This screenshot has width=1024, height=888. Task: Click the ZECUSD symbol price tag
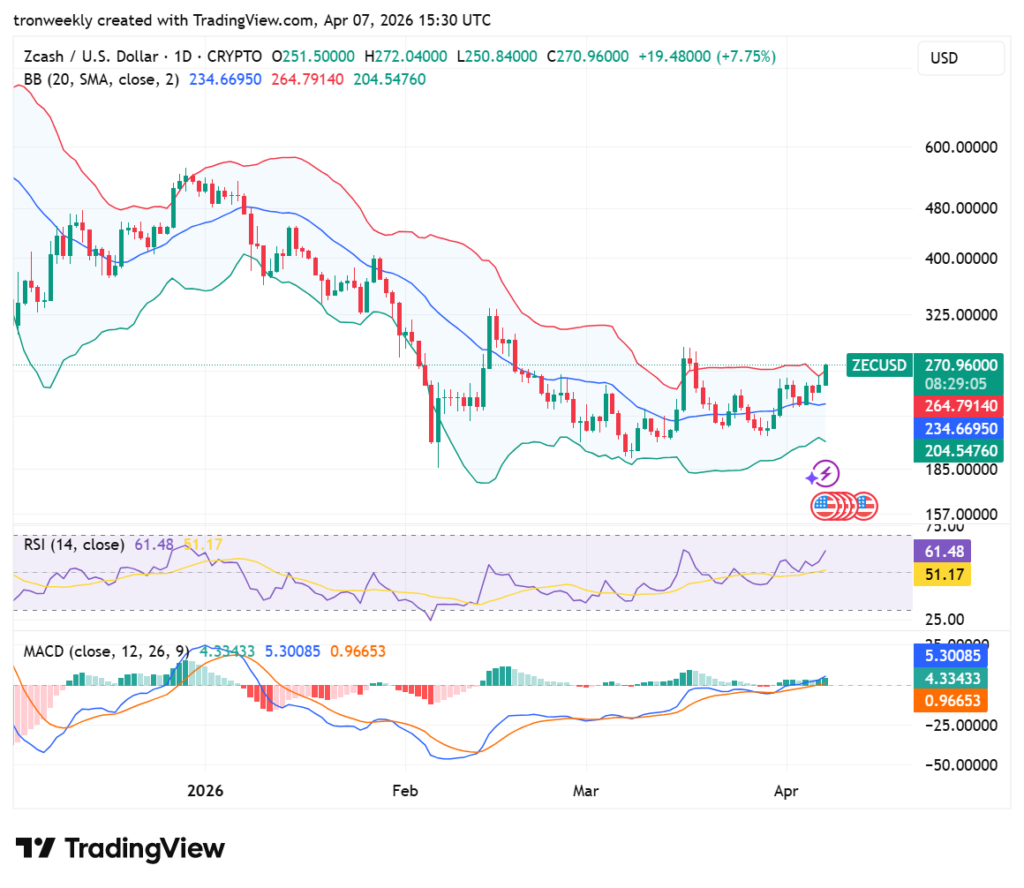[x=877, y=365]
